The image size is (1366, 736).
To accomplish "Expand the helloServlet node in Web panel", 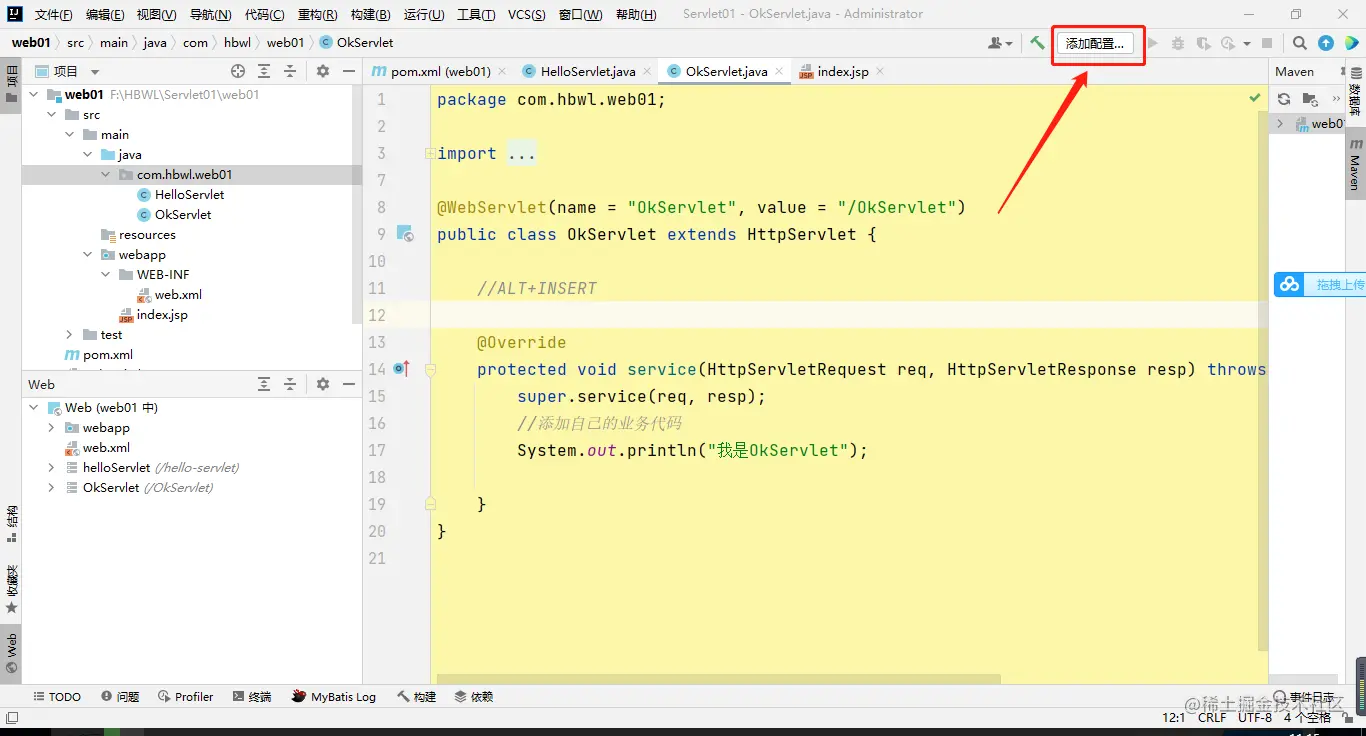I will [x=52, y=468].
